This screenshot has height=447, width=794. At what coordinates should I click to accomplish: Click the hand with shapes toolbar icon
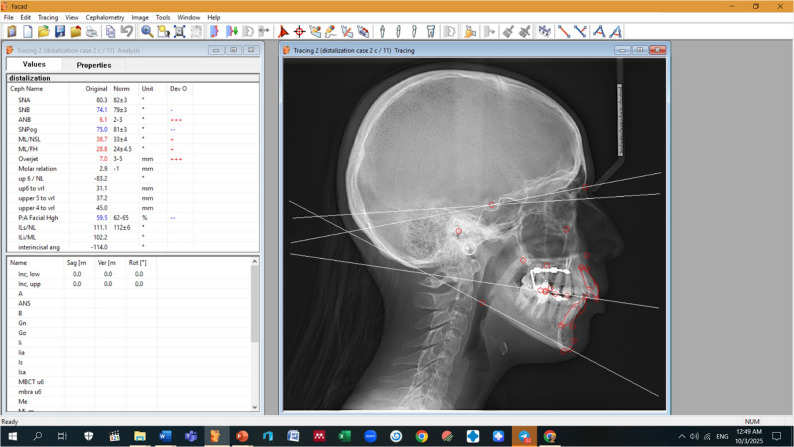point(470,31)
